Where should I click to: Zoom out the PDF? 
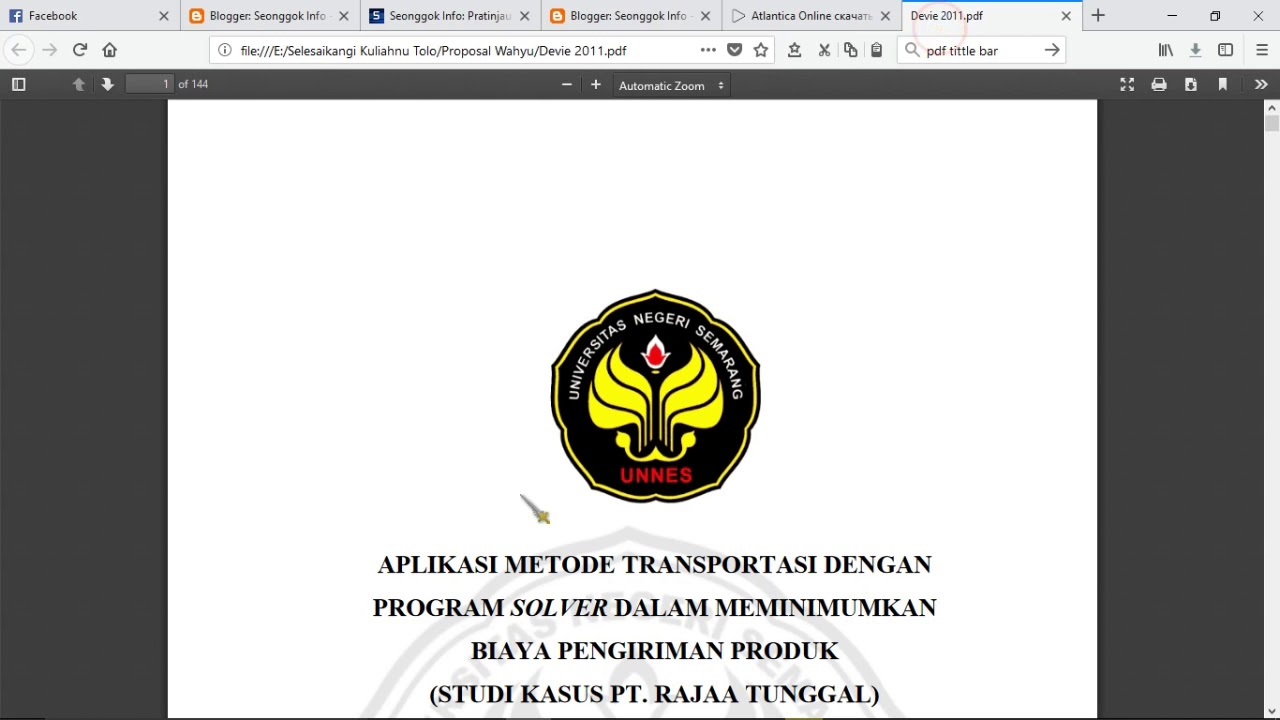pyautogui.click(x=567, y=85)
